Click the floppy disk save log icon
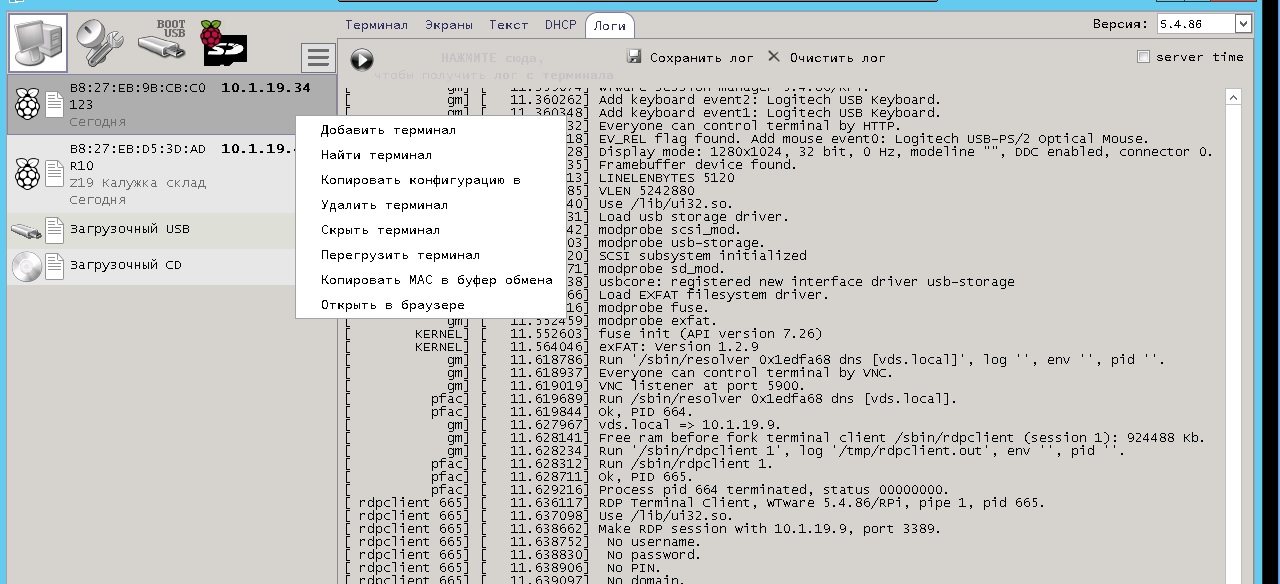Screen dimensions: 1280x584 [634, 57]
